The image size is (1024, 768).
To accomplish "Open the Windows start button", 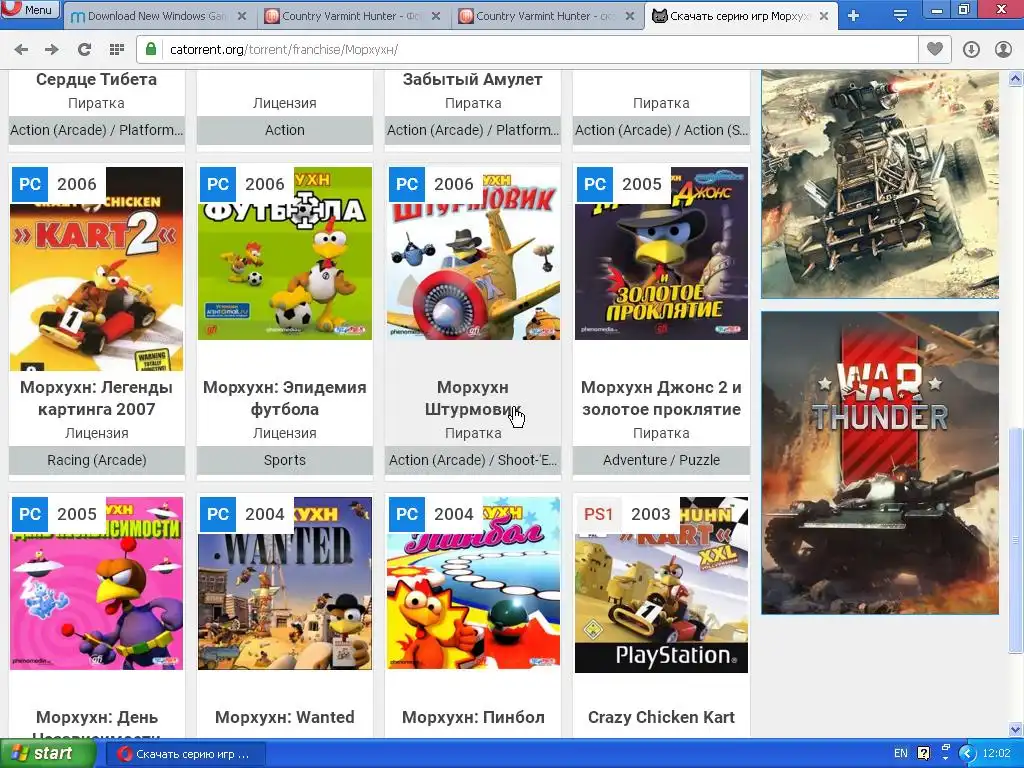I will click(x=47, y=754).
